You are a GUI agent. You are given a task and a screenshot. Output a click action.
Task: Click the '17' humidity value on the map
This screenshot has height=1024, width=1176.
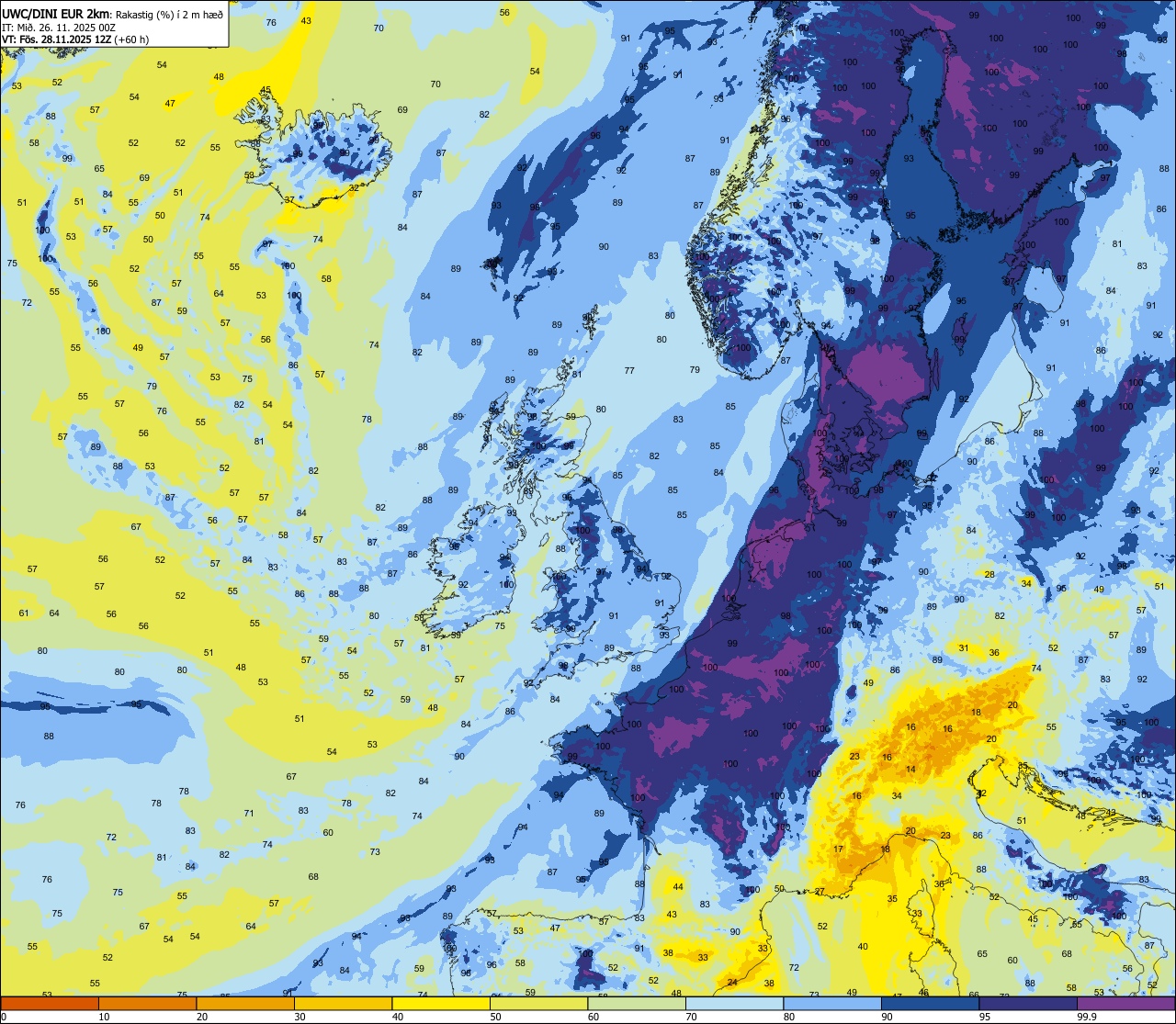[838, 850]
